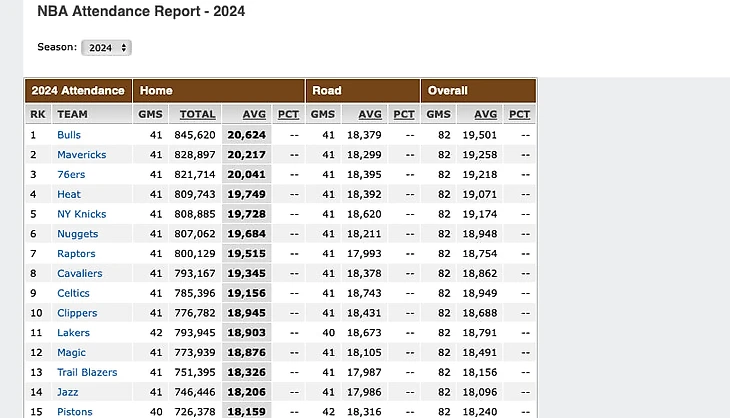The height and width of the screenshot is (418, 730).
Task: Select the Cavaliers team link
Action: (80, 273)
